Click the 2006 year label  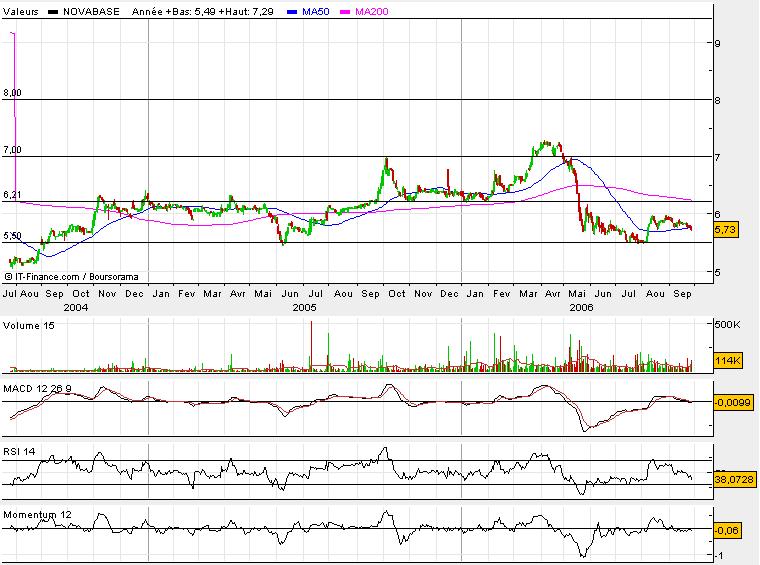tap(581, 308)
